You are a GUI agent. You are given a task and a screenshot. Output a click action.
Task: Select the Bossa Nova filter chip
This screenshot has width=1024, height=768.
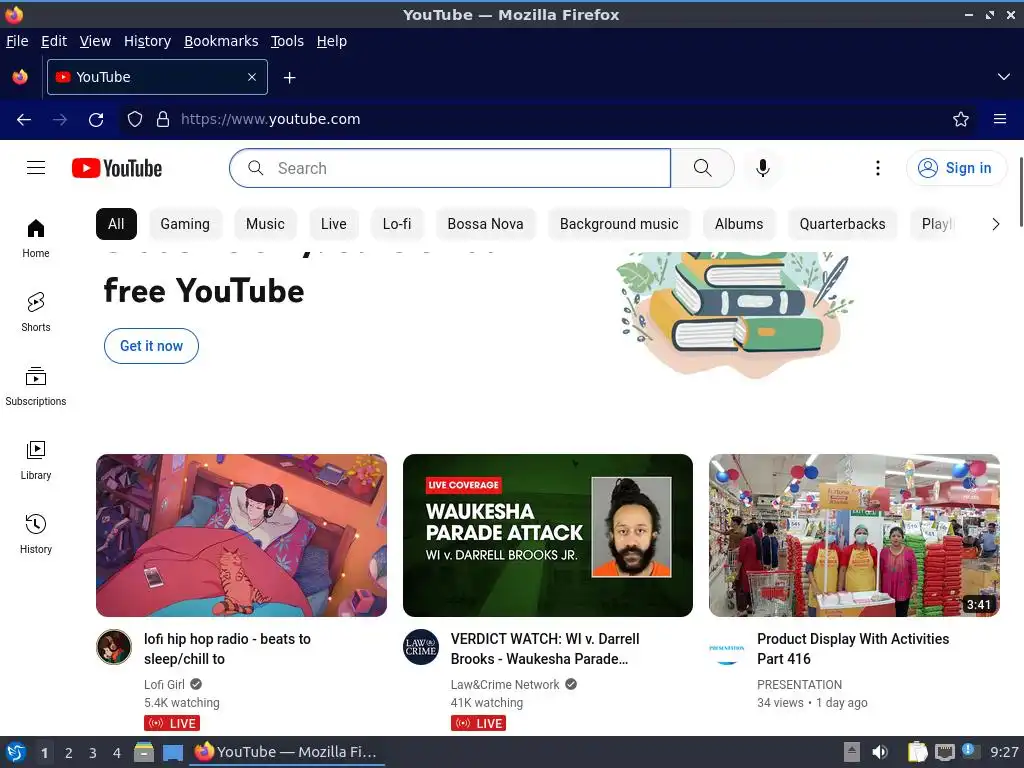point(486,224)
